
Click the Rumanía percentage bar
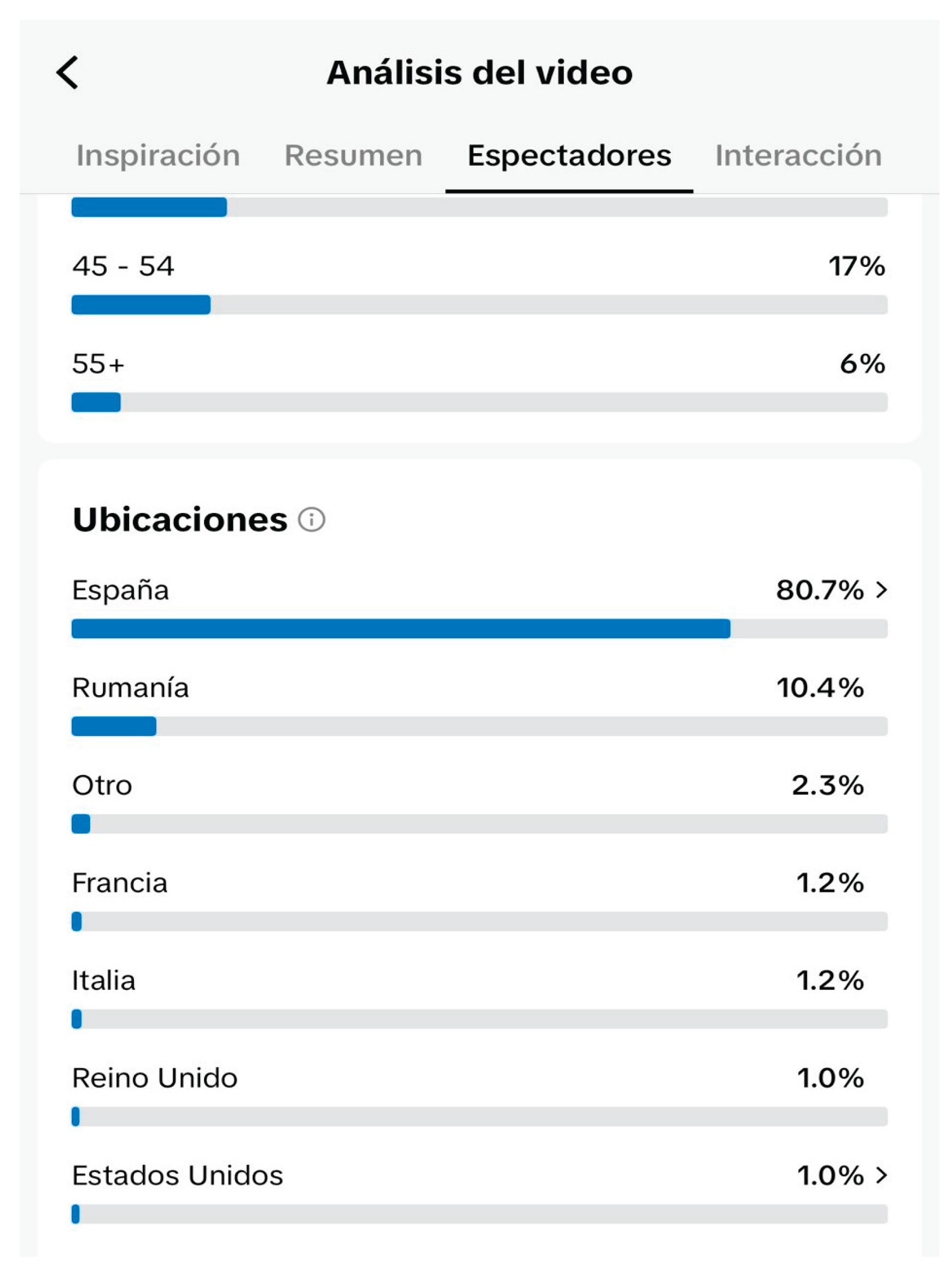[478, 726]
